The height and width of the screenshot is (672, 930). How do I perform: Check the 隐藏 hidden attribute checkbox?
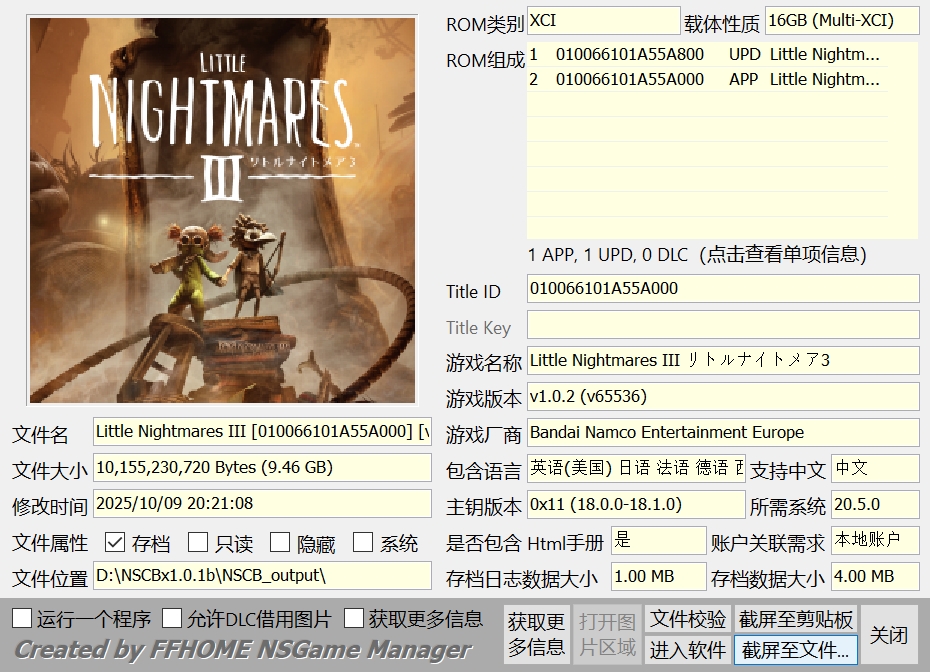coord(280,543)
